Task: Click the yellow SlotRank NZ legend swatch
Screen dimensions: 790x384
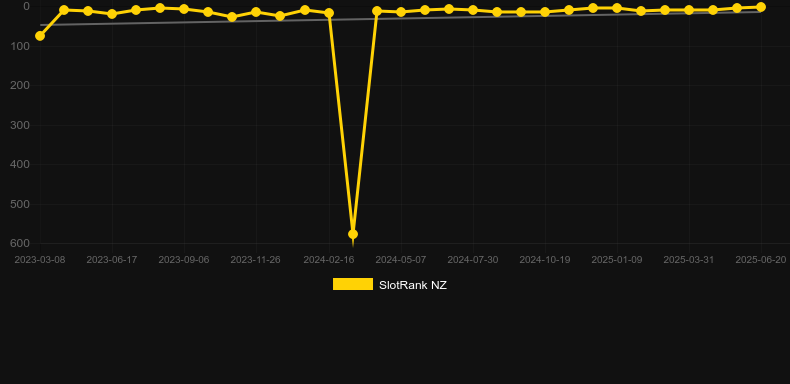Action: [x=353, y=284]
